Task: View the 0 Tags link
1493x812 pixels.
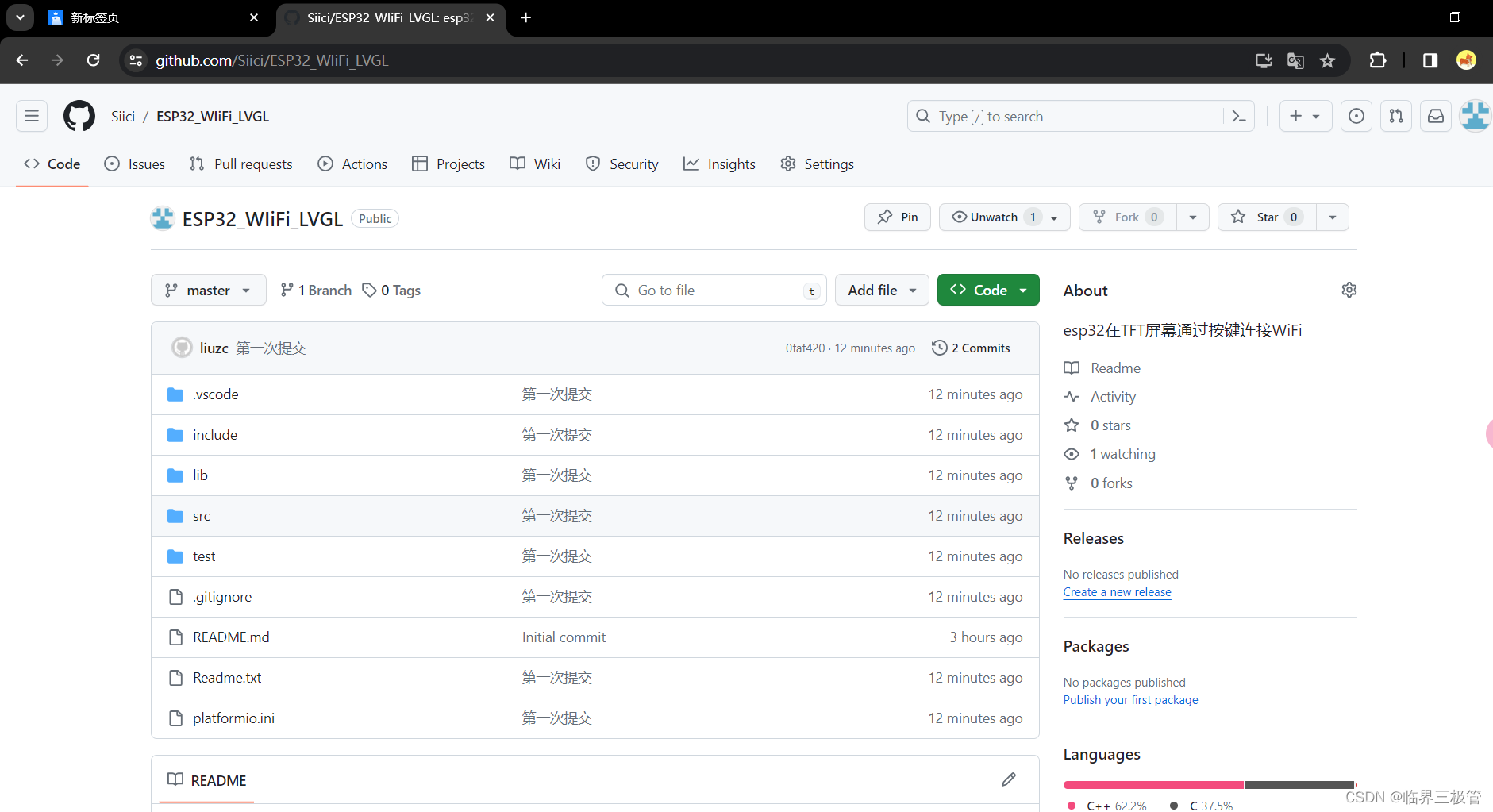Action: [x=391, y=290]
